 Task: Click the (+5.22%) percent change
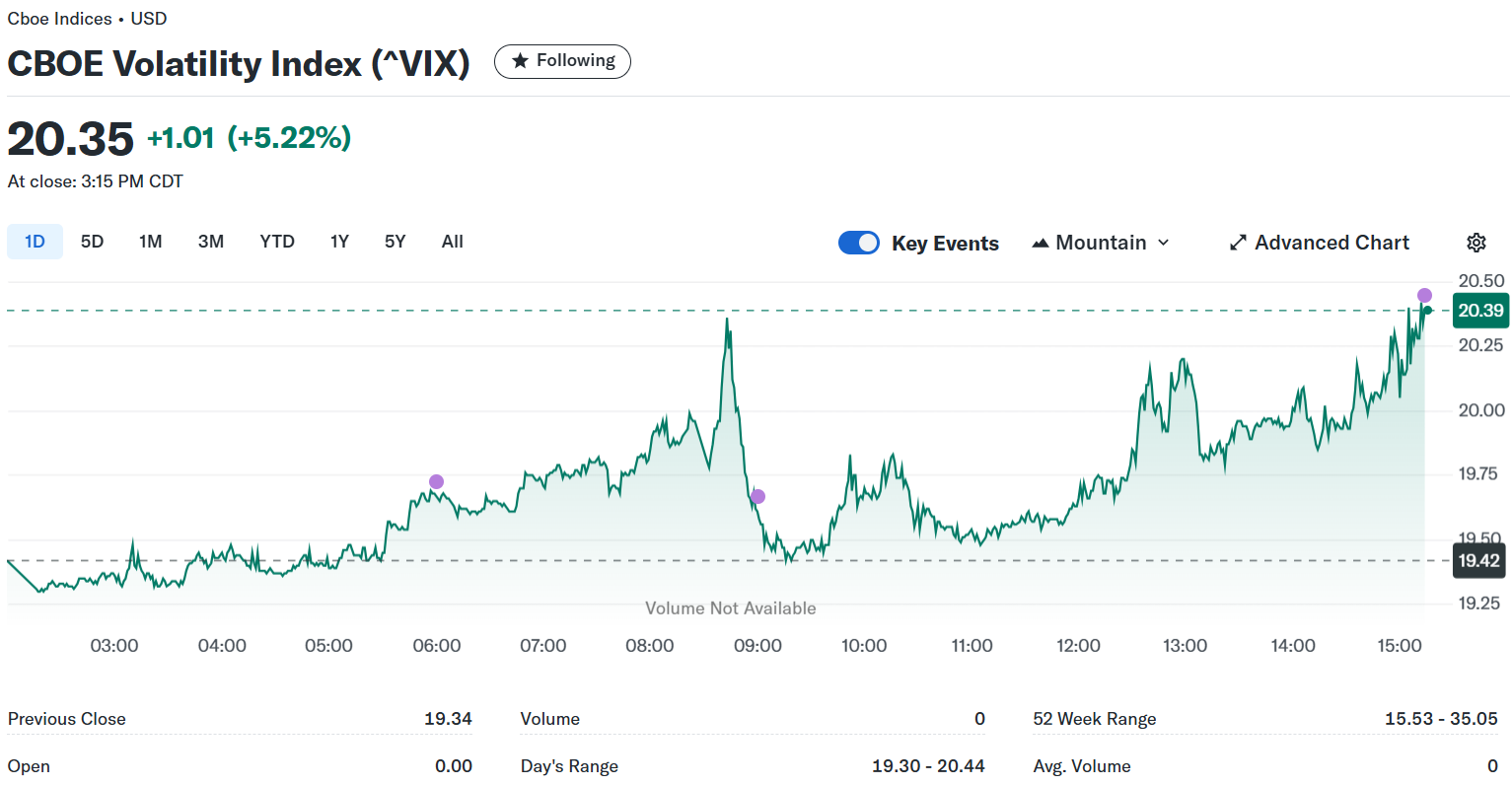point(289,138)
